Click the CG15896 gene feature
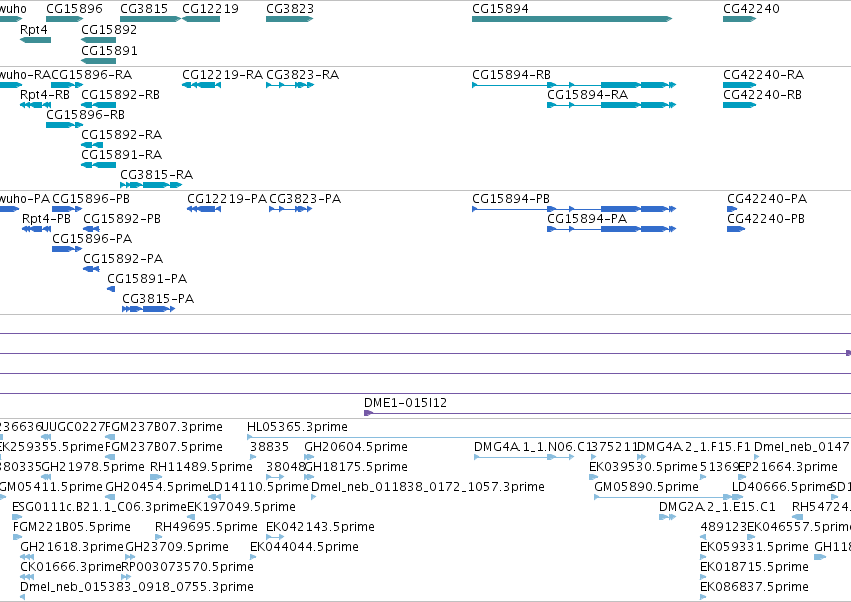 pyautogui.click(x=65, y=19)
